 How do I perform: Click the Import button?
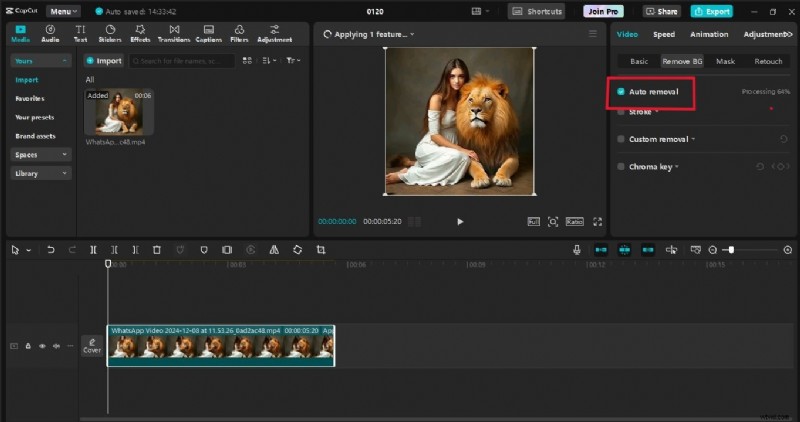tap(104, 60)
